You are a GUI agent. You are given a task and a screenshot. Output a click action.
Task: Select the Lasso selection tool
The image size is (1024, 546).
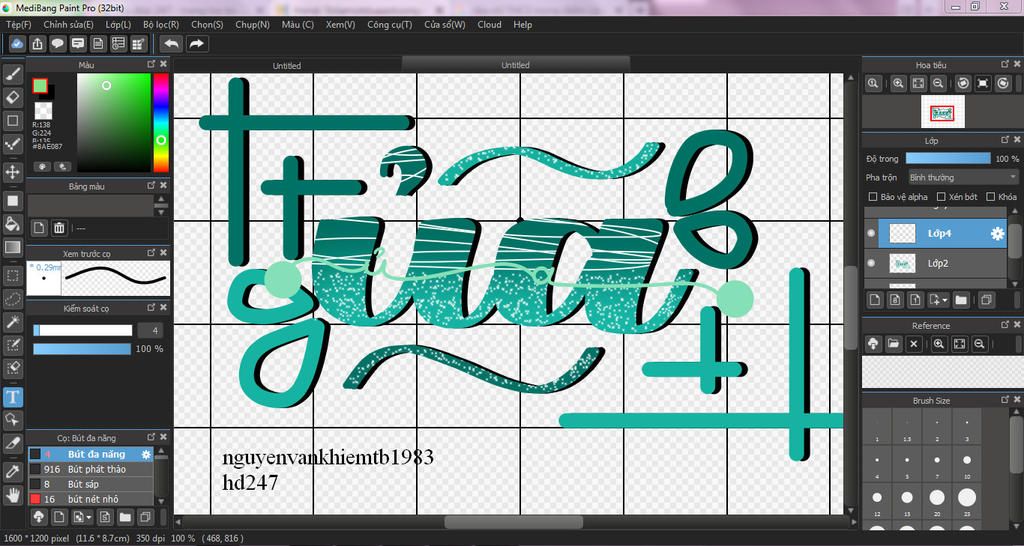click(x=13, y=299)
